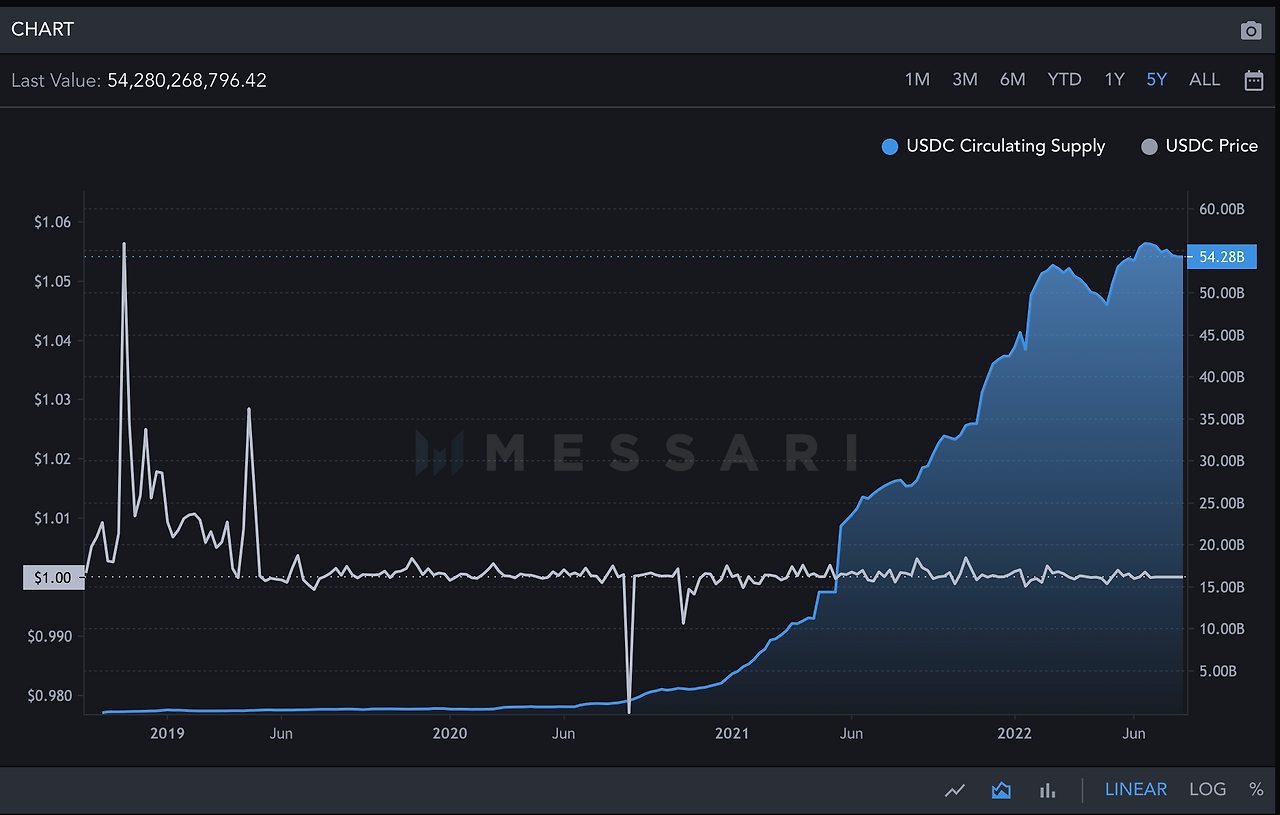Click the 2019 label on the time axis

click(x=167, y=734)
